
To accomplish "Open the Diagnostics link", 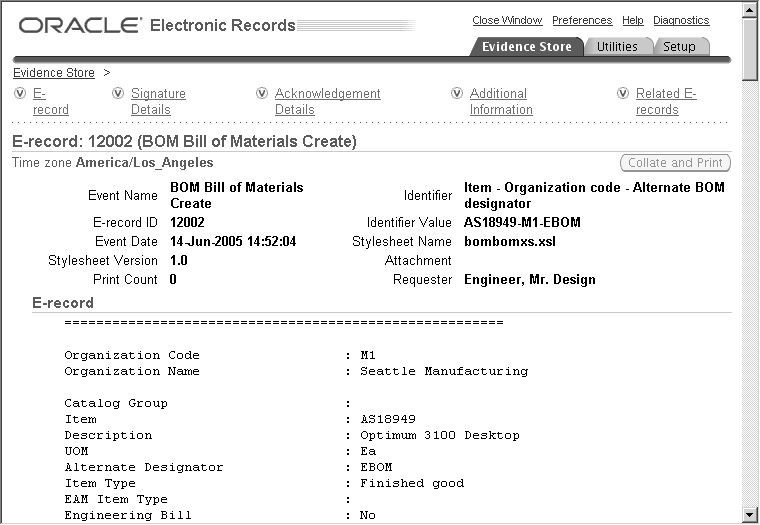I will tap(681, 20).
